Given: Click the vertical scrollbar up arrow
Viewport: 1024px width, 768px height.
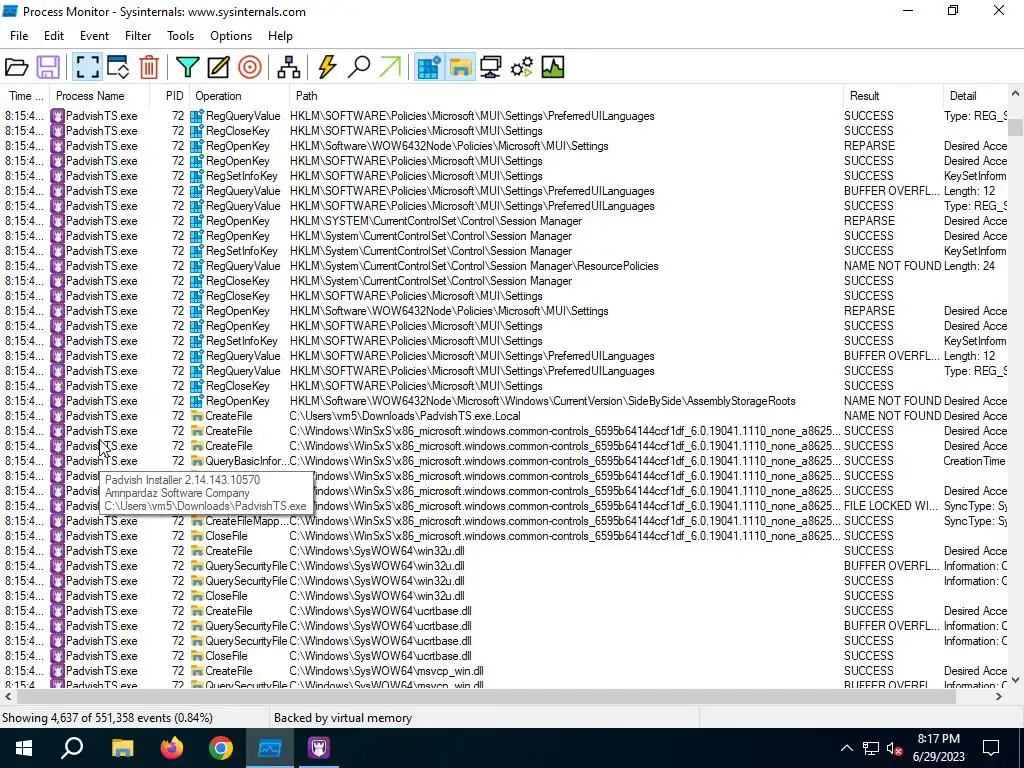Looking at the screenshot, I should [1015, 94].
